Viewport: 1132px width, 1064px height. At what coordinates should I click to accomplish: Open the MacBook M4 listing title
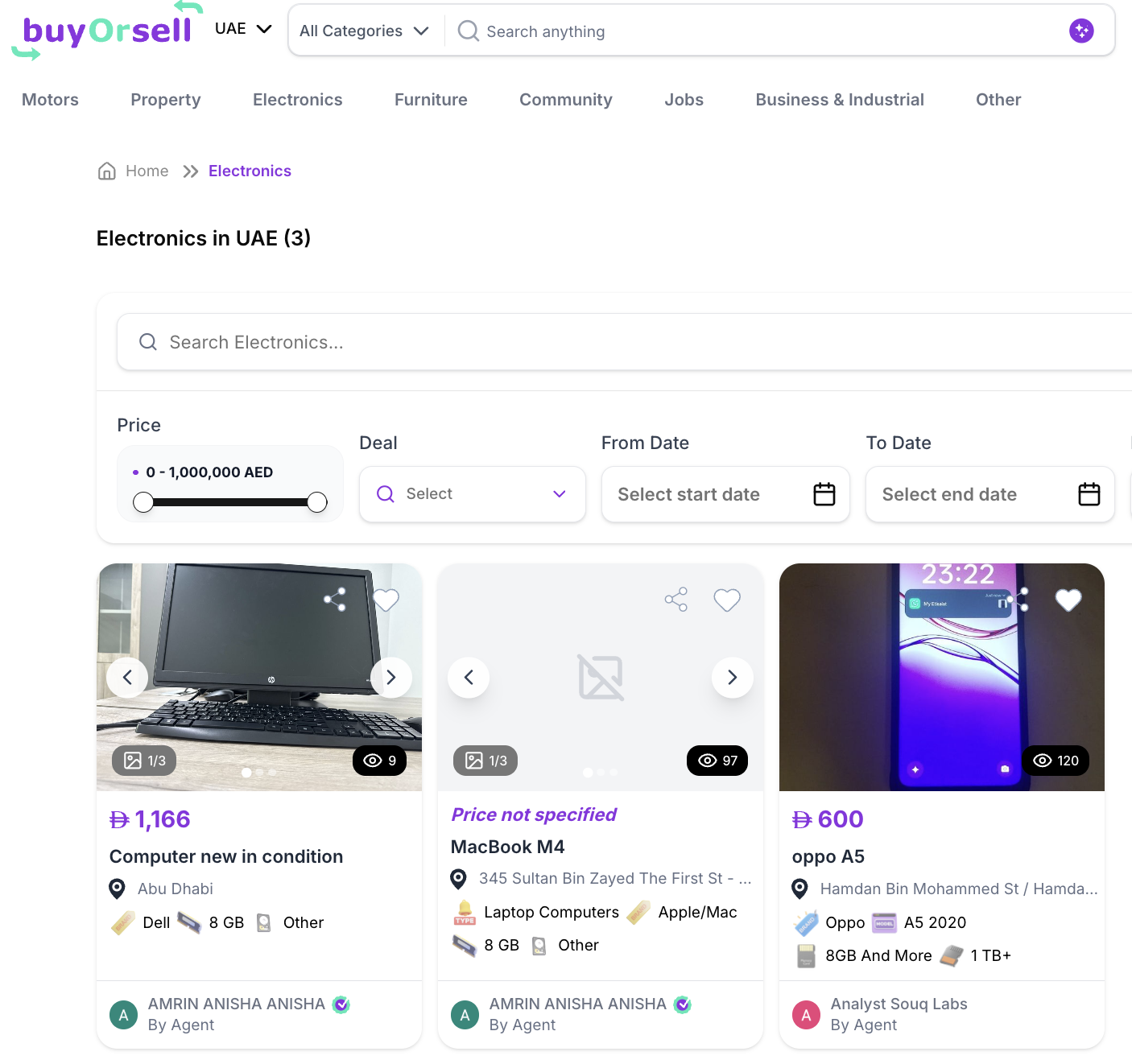[508, 847]
